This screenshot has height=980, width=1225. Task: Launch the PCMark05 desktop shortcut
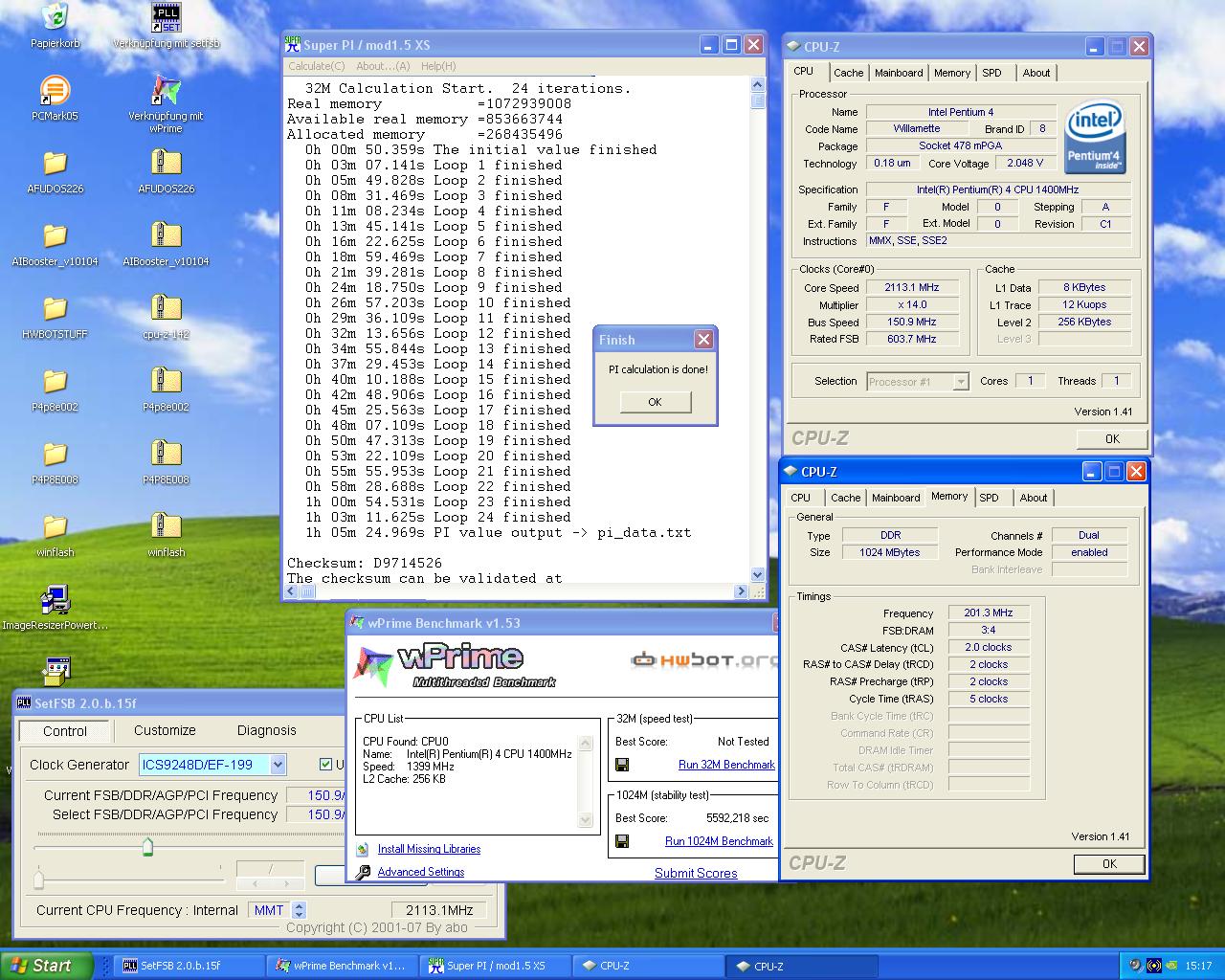pos(55,90)
